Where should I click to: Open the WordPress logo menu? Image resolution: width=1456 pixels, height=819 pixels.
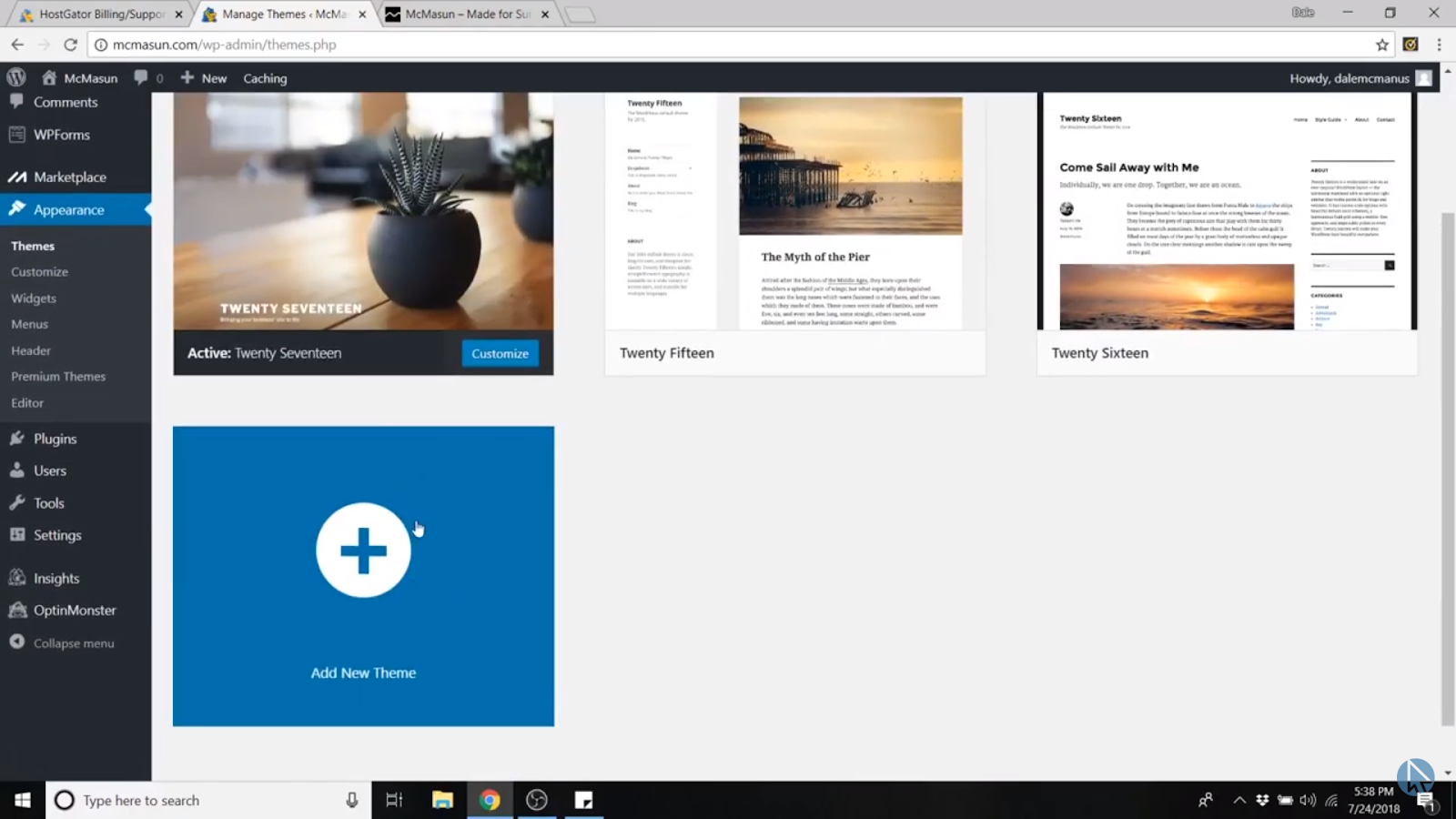(x=16, y=77)
